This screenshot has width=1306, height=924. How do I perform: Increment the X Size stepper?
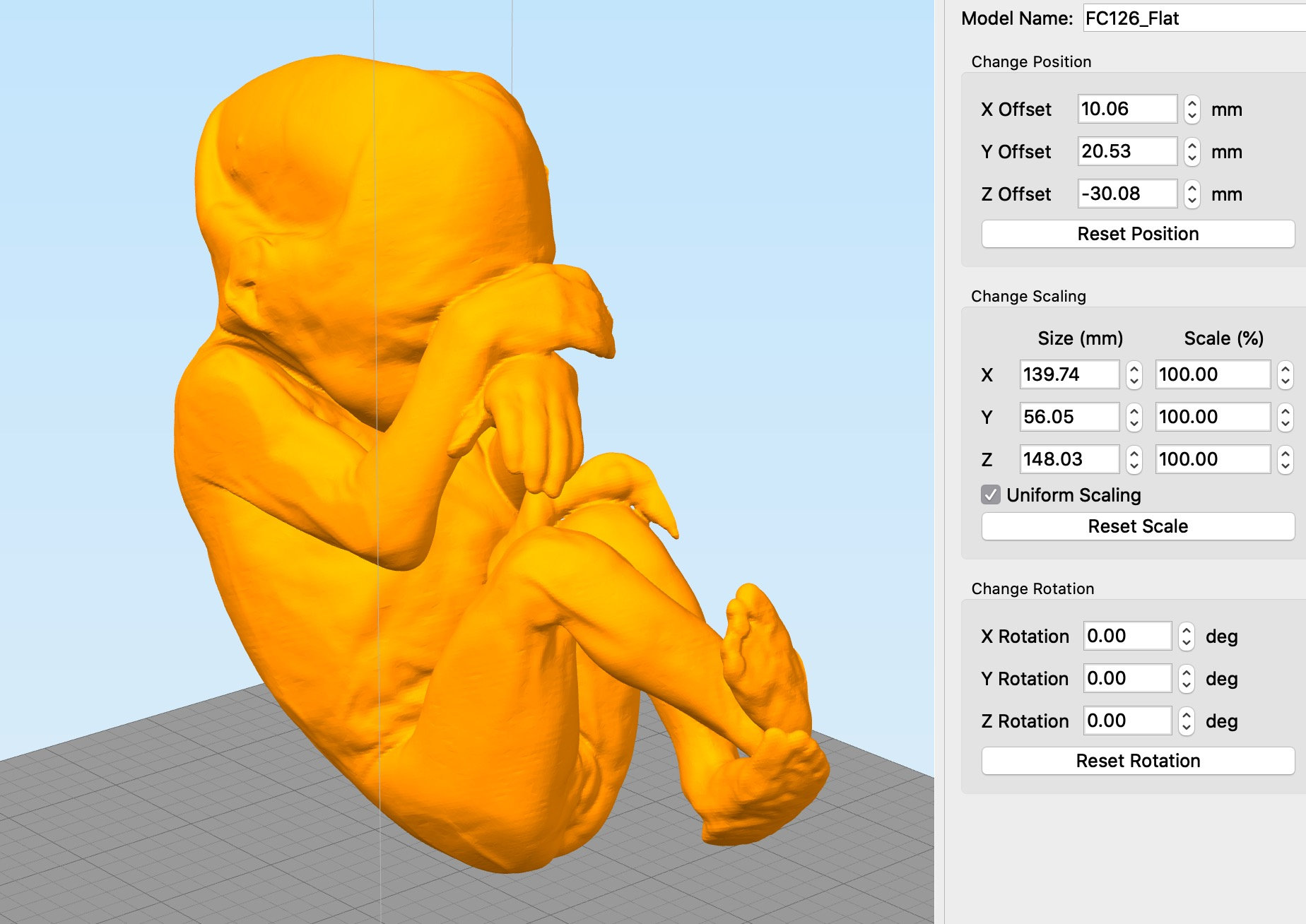pos(1134,369)
